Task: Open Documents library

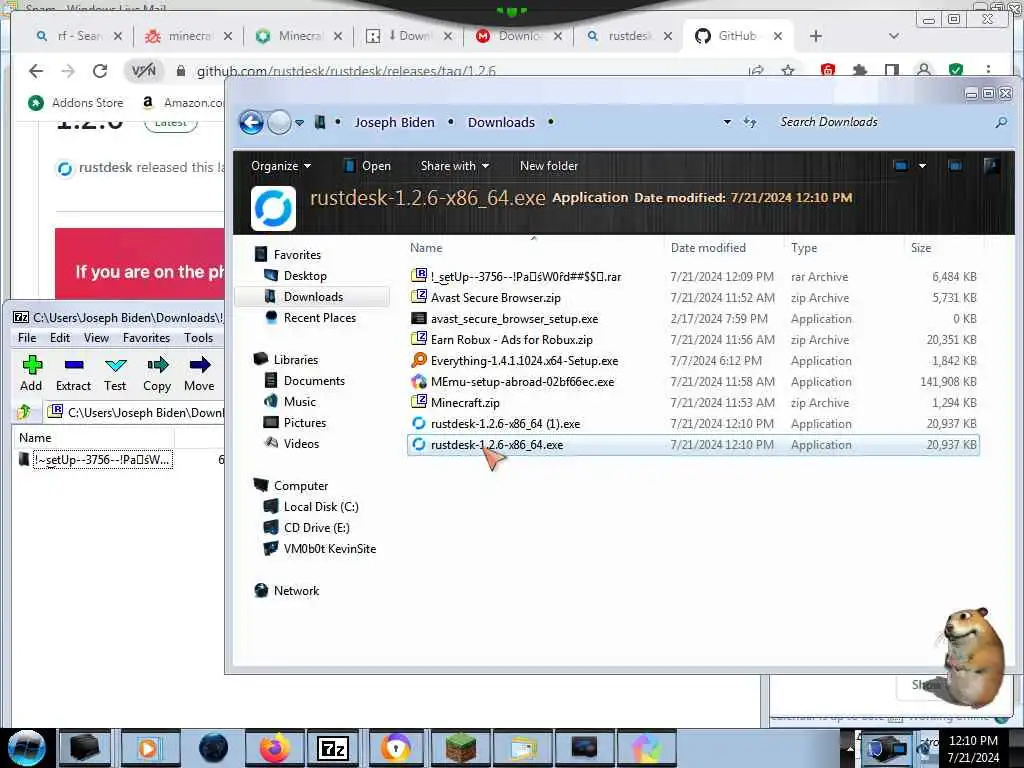Action: [x=314, y=381]
